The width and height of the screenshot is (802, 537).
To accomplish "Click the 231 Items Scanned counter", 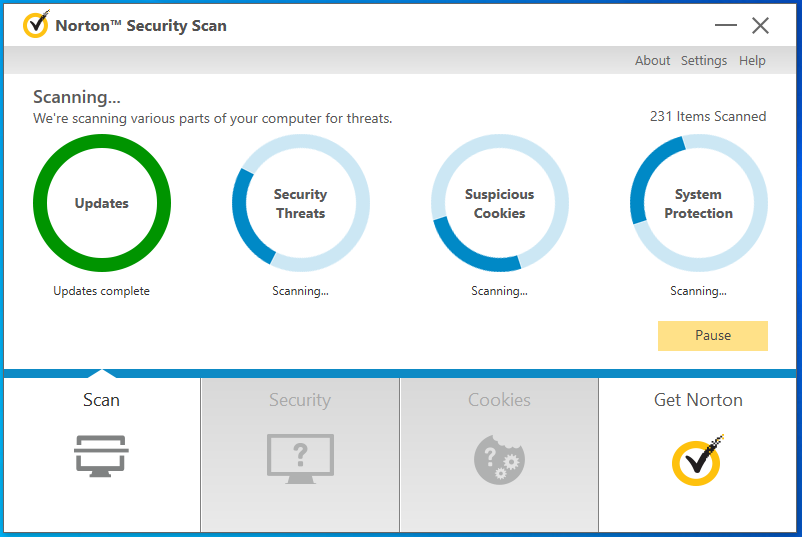I will (708, 117).
